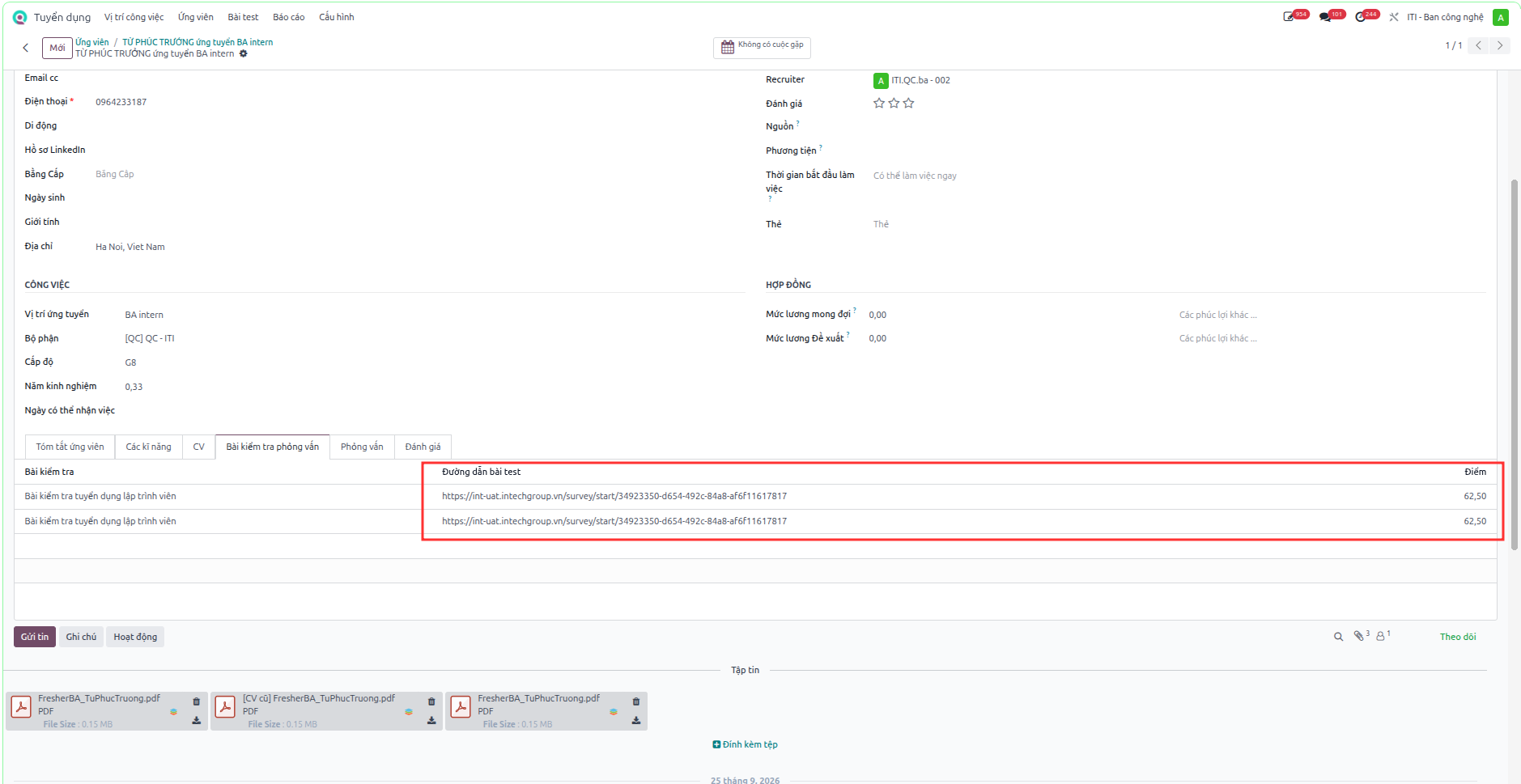1521x784 pixels.
Task: Delete the first FresherBA_TuPhucTruong.pdf attachment
Action: click(196, 701)
